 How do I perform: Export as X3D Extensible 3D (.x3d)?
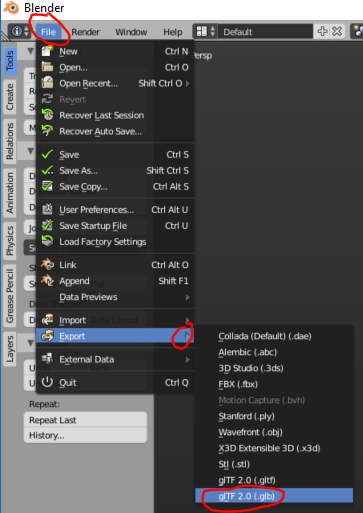274,448
